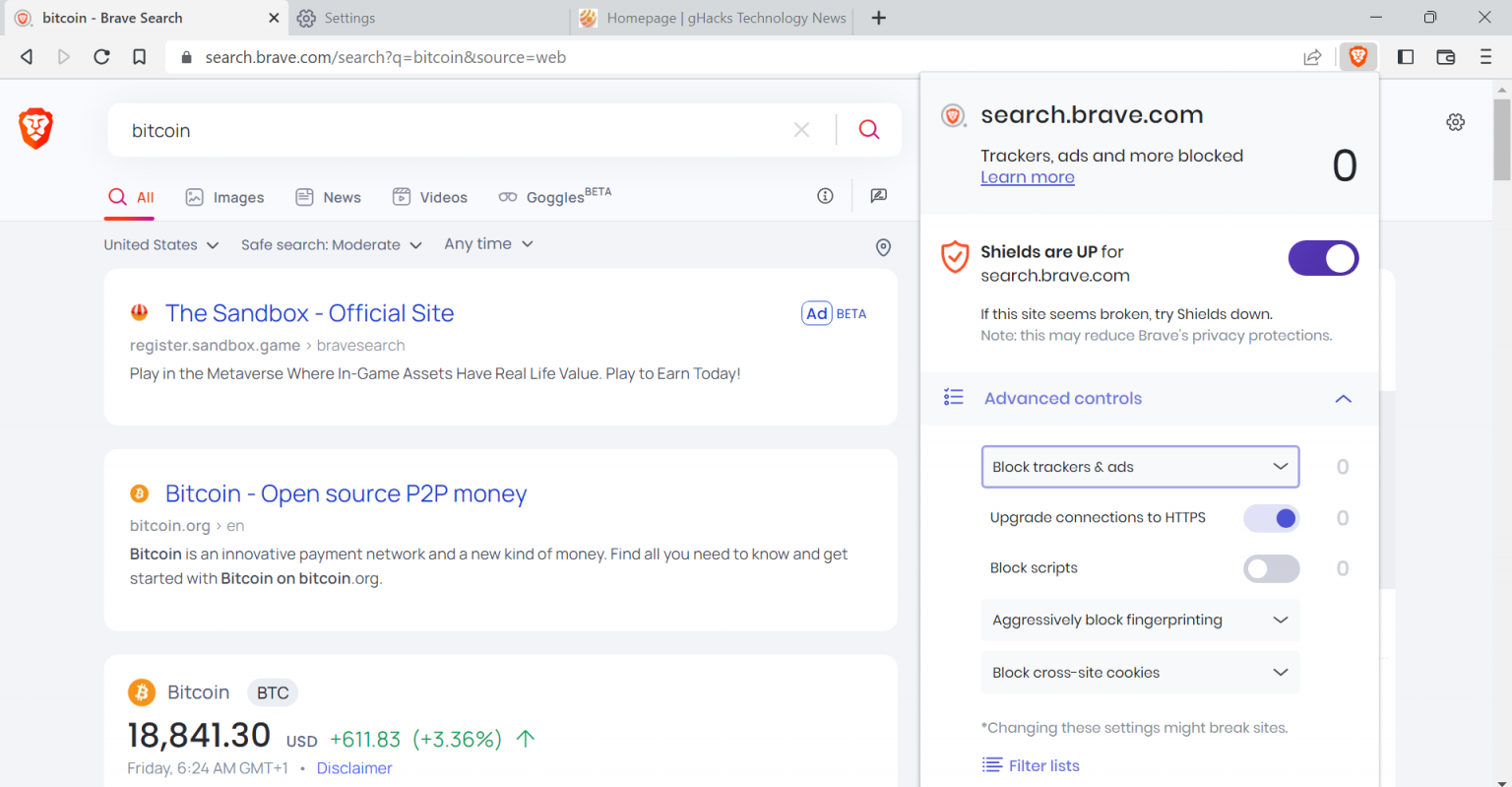This screenshot has width=1512, height=787.
Task: Open the browser hamburger menu
Action: tap(1486, 56)
